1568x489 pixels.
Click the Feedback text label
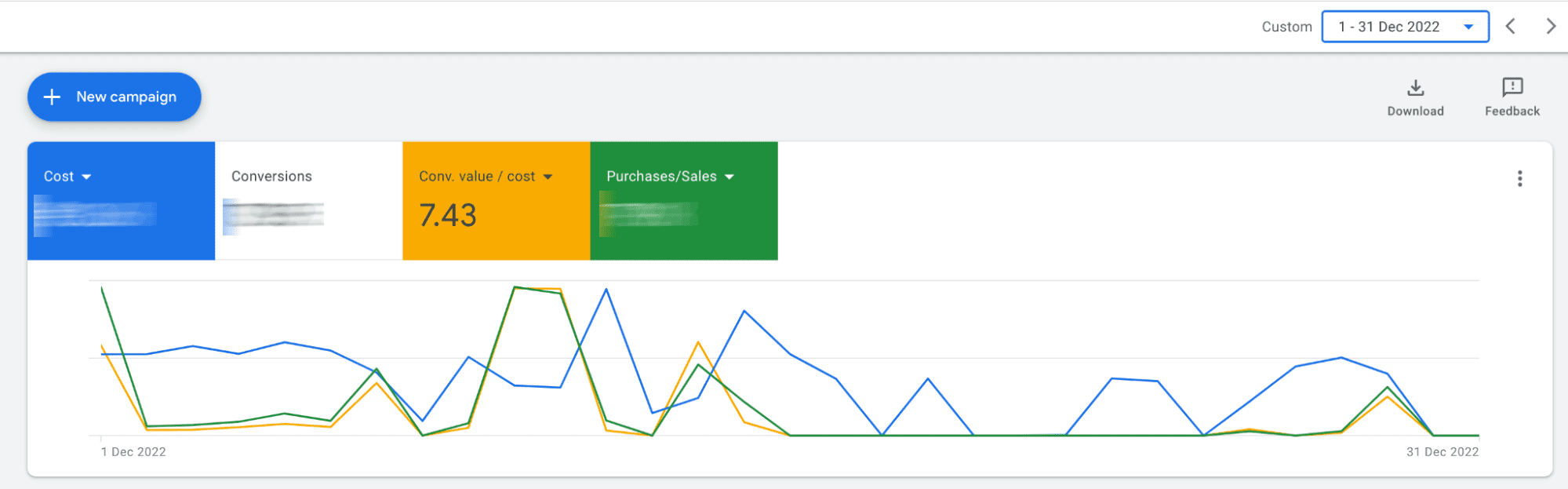pos(1512,111)
